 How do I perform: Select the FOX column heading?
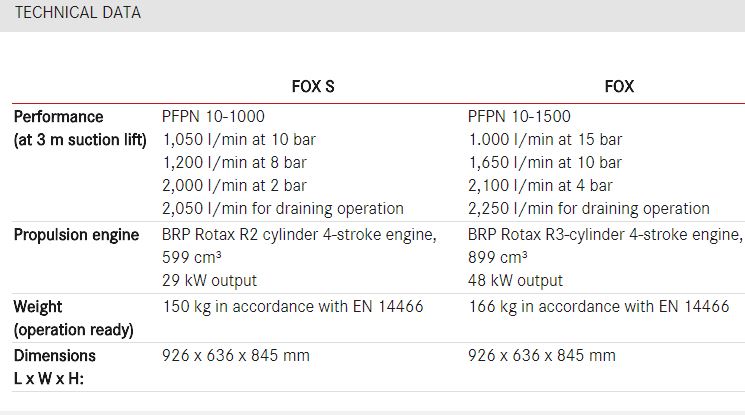(619, 87)
